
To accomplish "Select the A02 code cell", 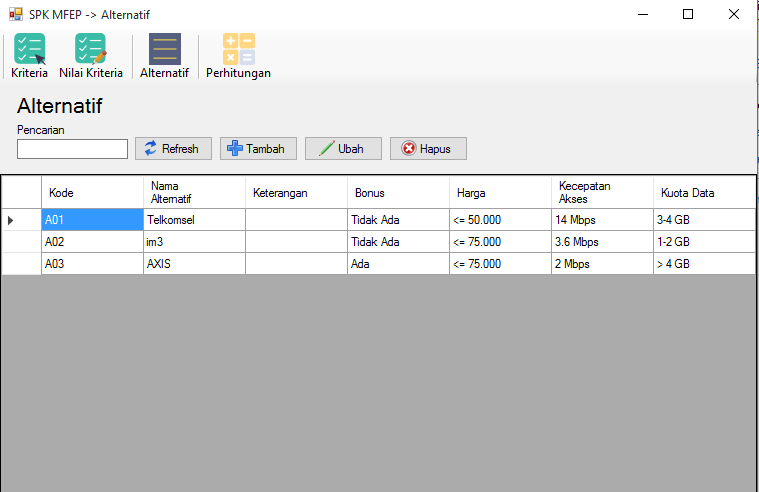I will pyautogui.click(x=92, y=242).
